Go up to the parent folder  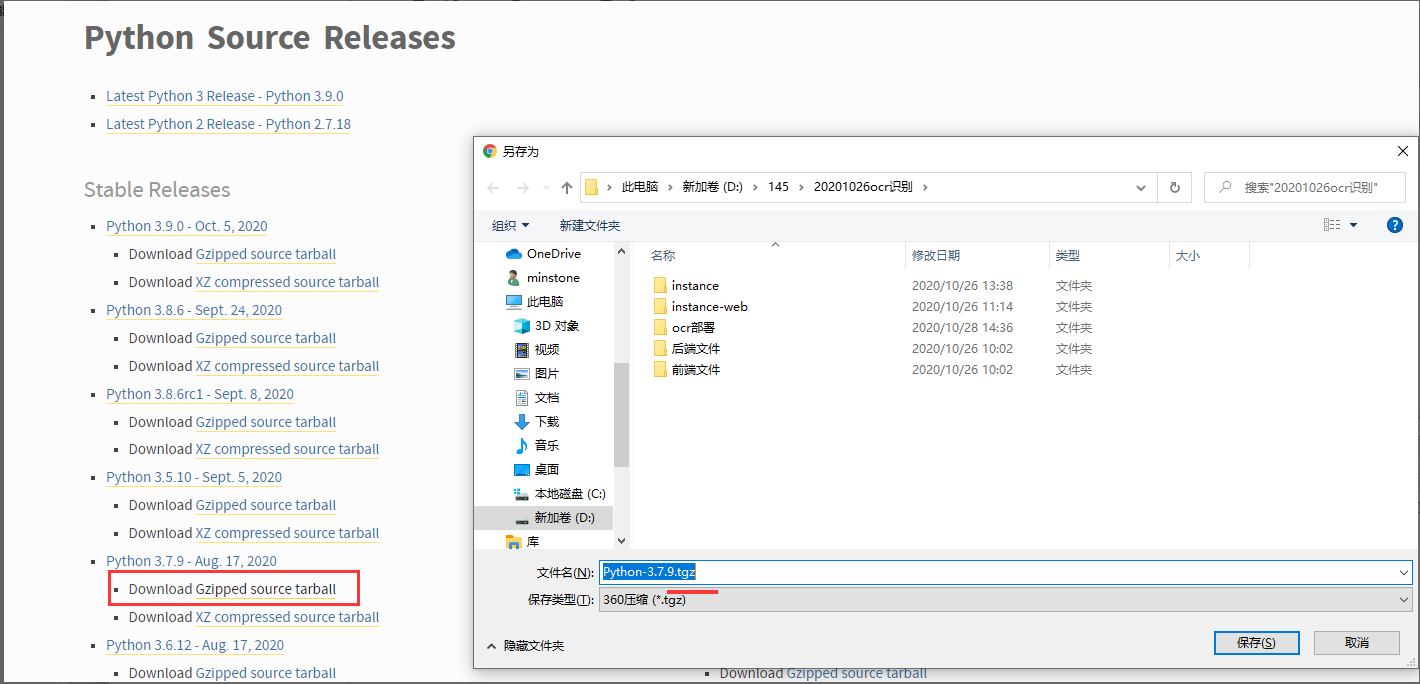tap(567, 187)
